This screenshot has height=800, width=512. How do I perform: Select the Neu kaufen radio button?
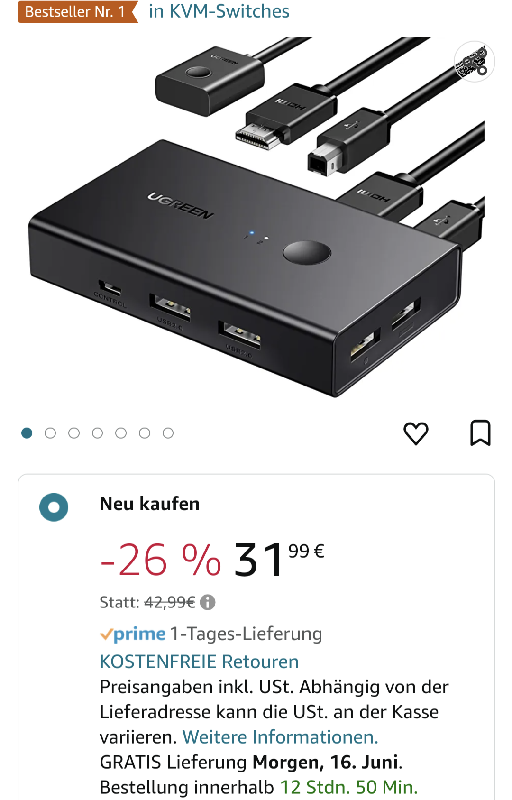54,507
